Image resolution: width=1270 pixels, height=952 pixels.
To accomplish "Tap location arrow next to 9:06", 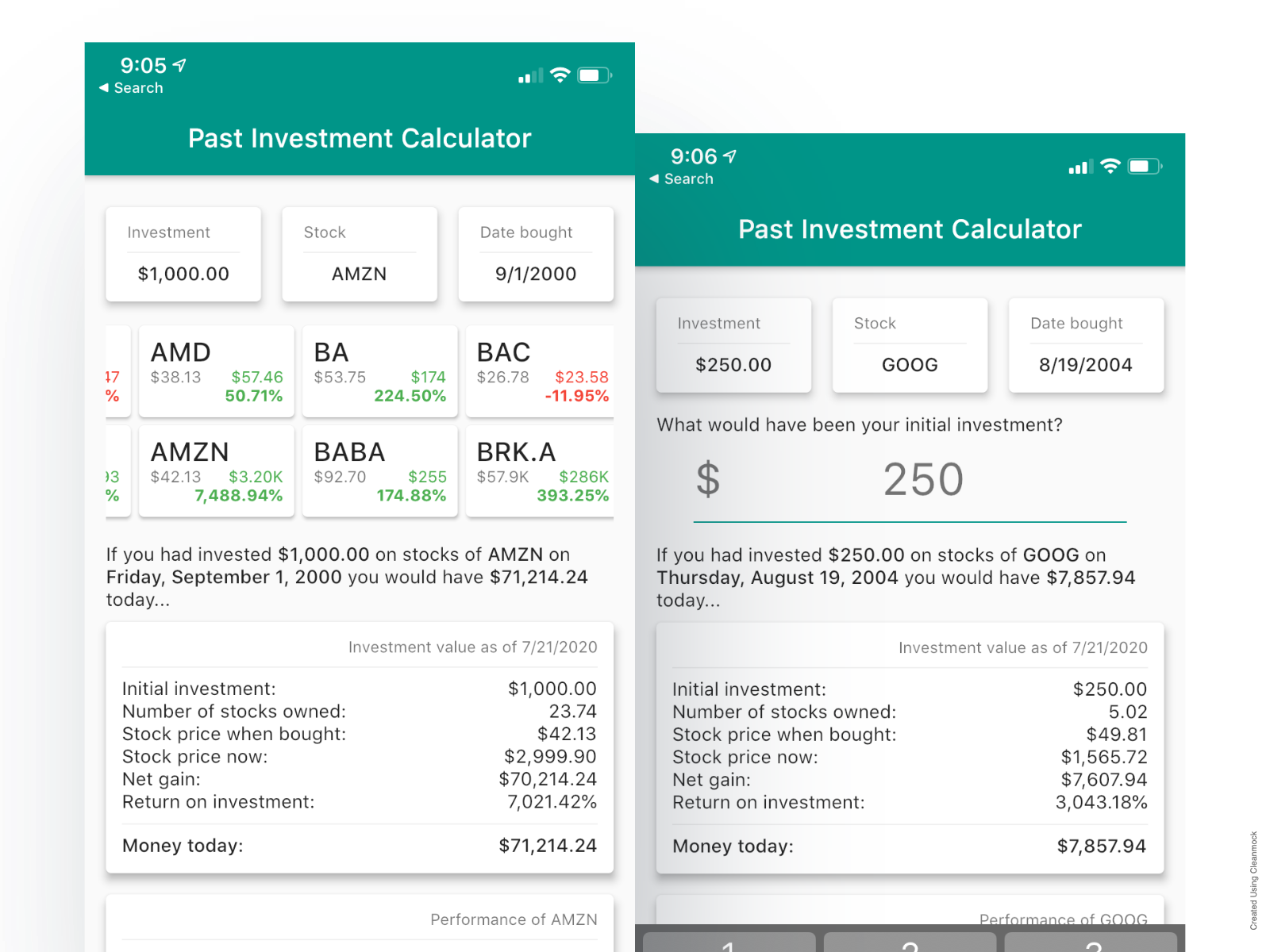I will (x=730, y=156).
